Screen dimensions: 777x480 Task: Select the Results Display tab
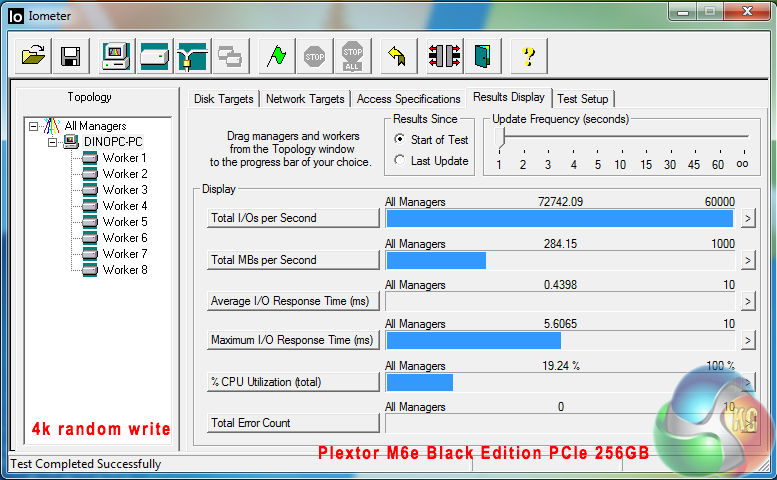pyautogui.click(x=509, y=97)
